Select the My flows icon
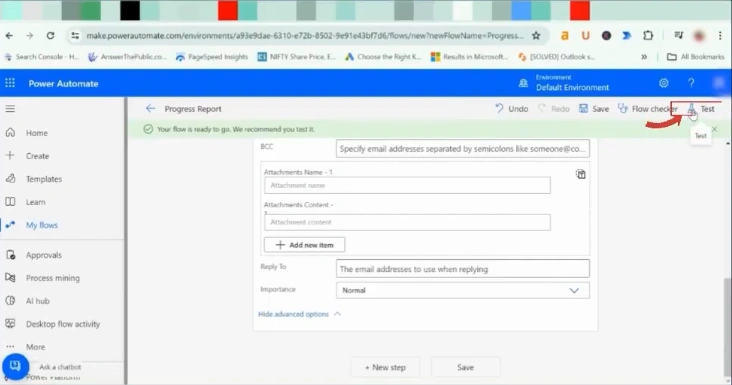The height and width of the screenshot is (385, 732). click(10, 225)
